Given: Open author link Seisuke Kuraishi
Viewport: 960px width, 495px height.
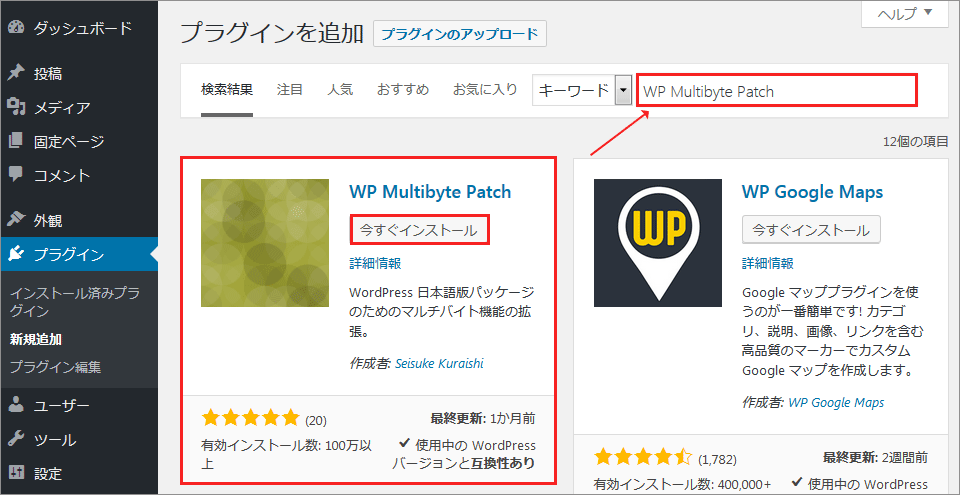Looking at the screenshot, I should (439, 363).
